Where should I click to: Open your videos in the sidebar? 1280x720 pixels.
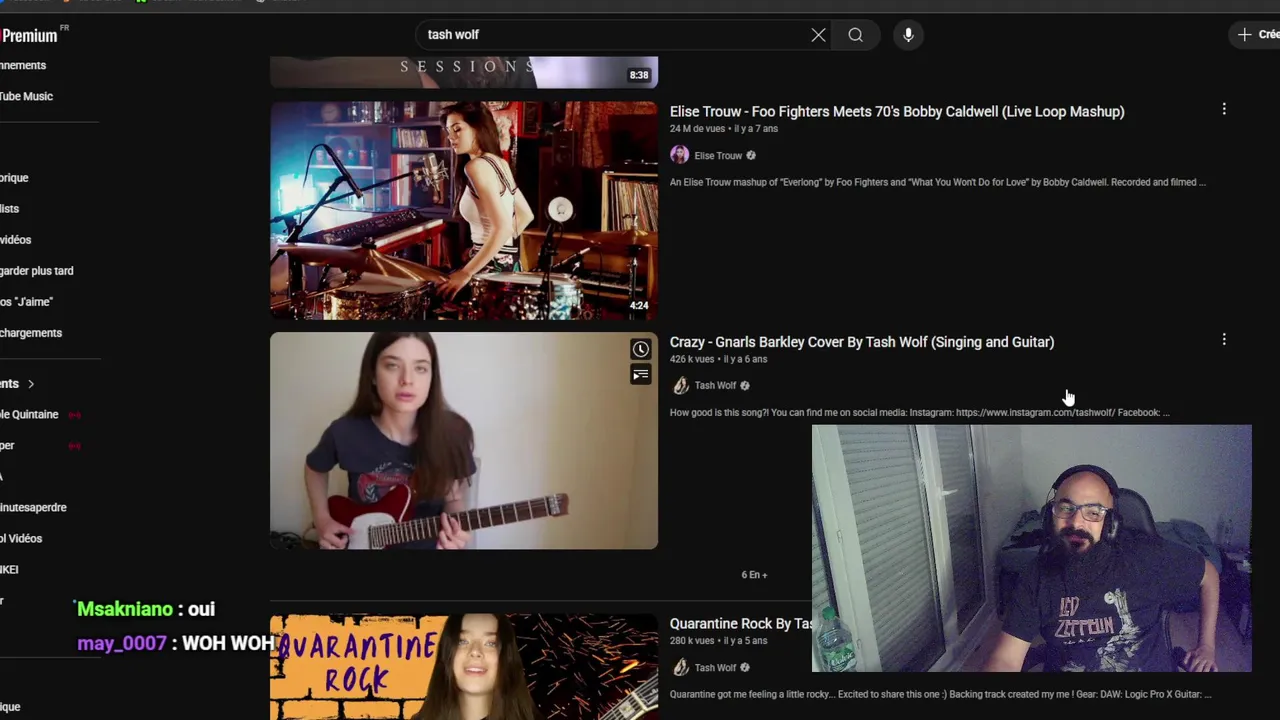[x=16, y=240]
